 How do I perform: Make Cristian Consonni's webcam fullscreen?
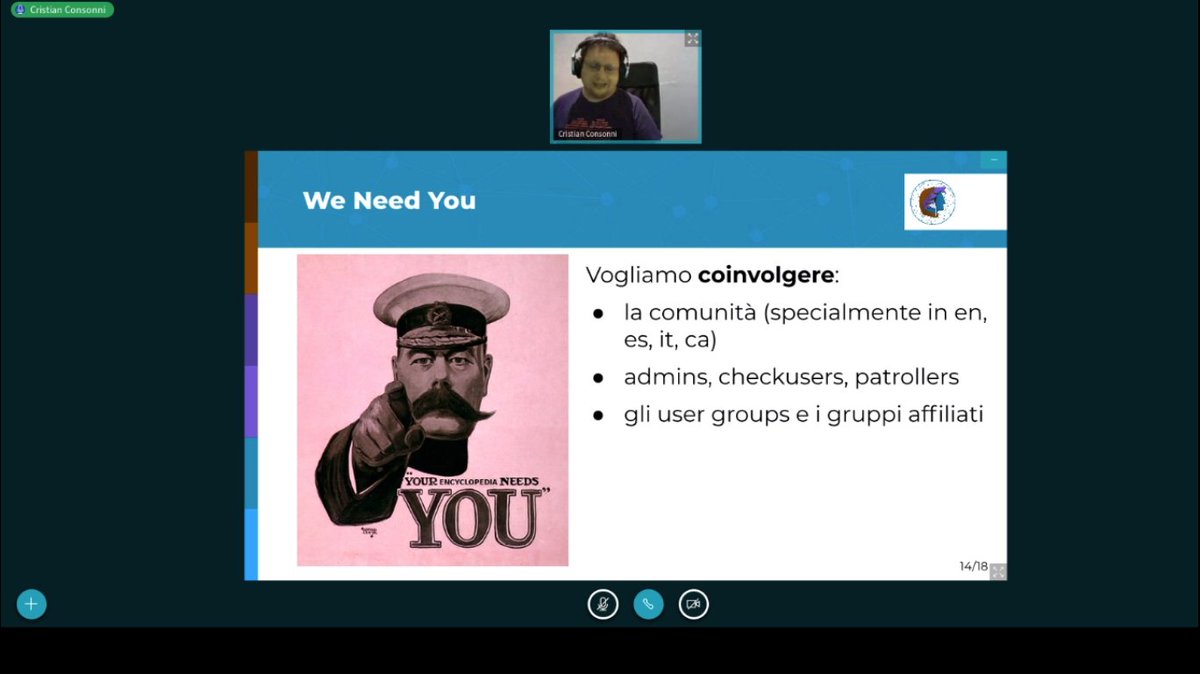tap(692, 39)
